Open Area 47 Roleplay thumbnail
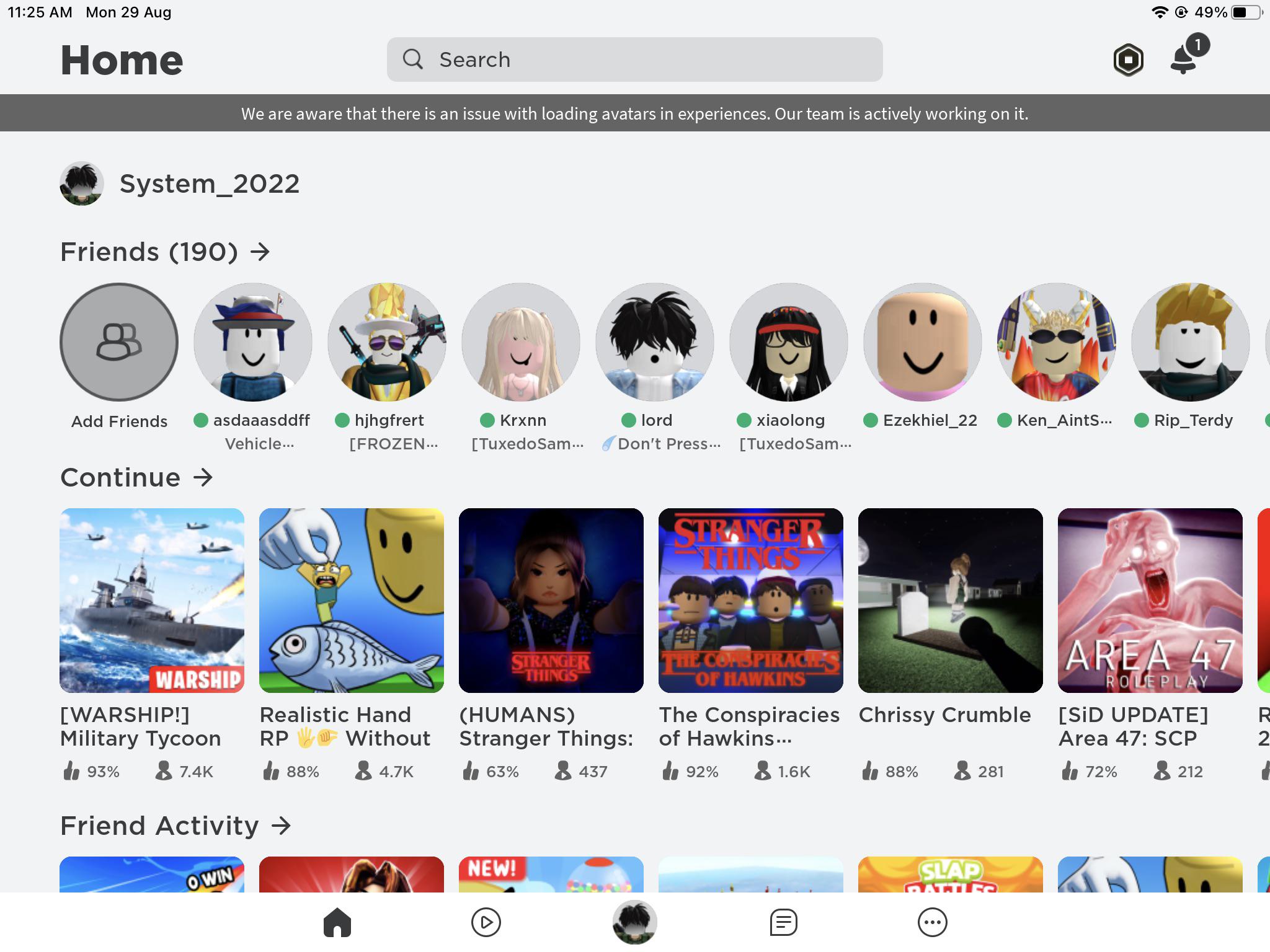 click(x=1150, y=601)
